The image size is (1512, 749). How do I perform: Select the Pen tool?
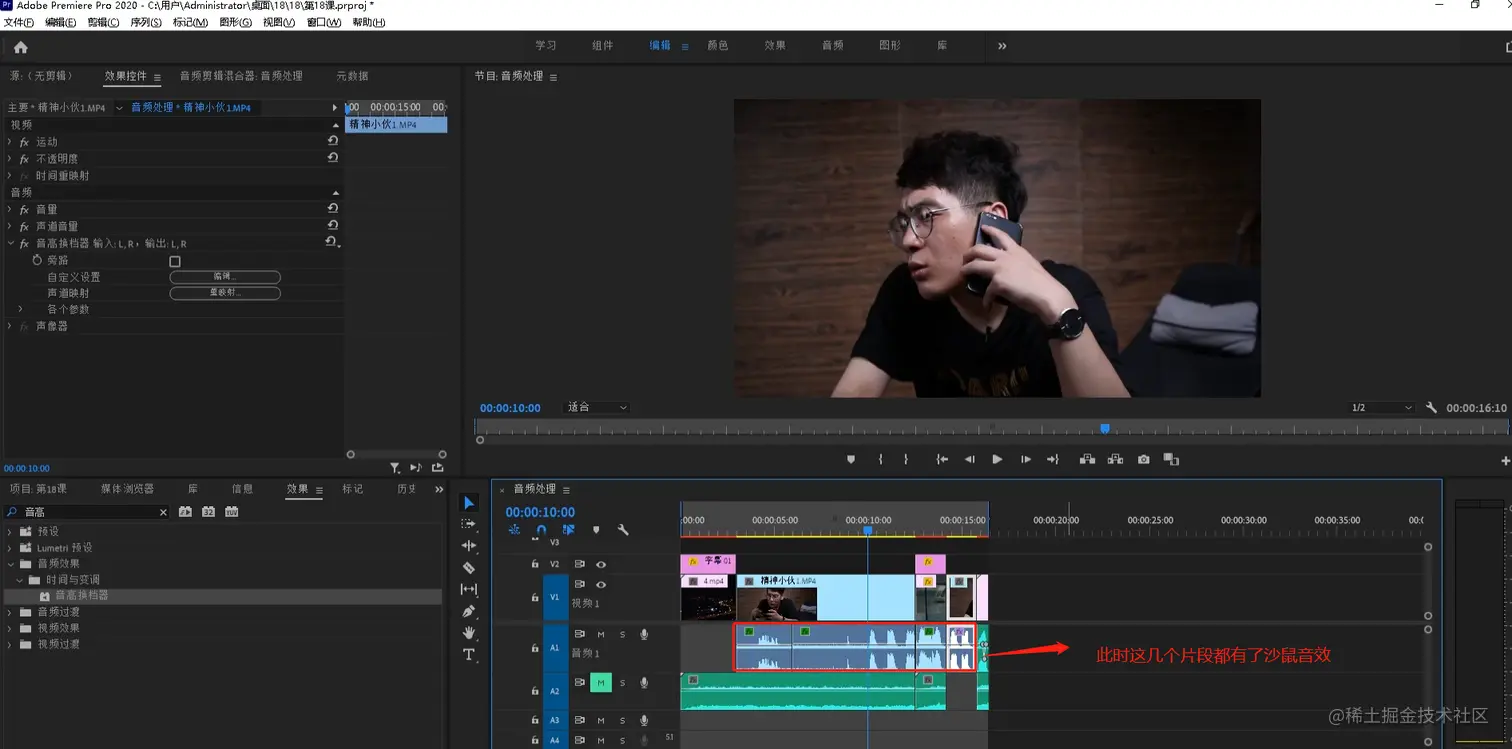tap(469, 611)
